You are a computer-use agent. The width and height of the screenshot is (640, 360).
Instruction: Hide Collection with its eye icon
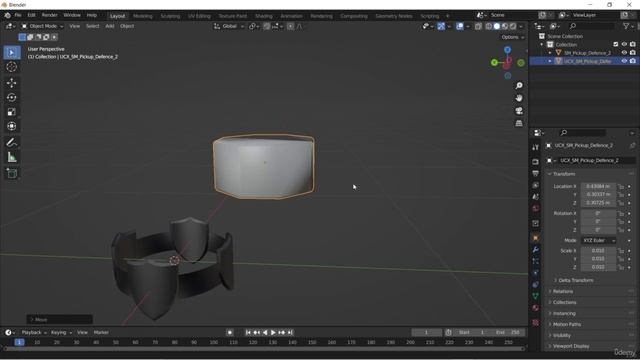pyautogui.click(x=624, y=44)
